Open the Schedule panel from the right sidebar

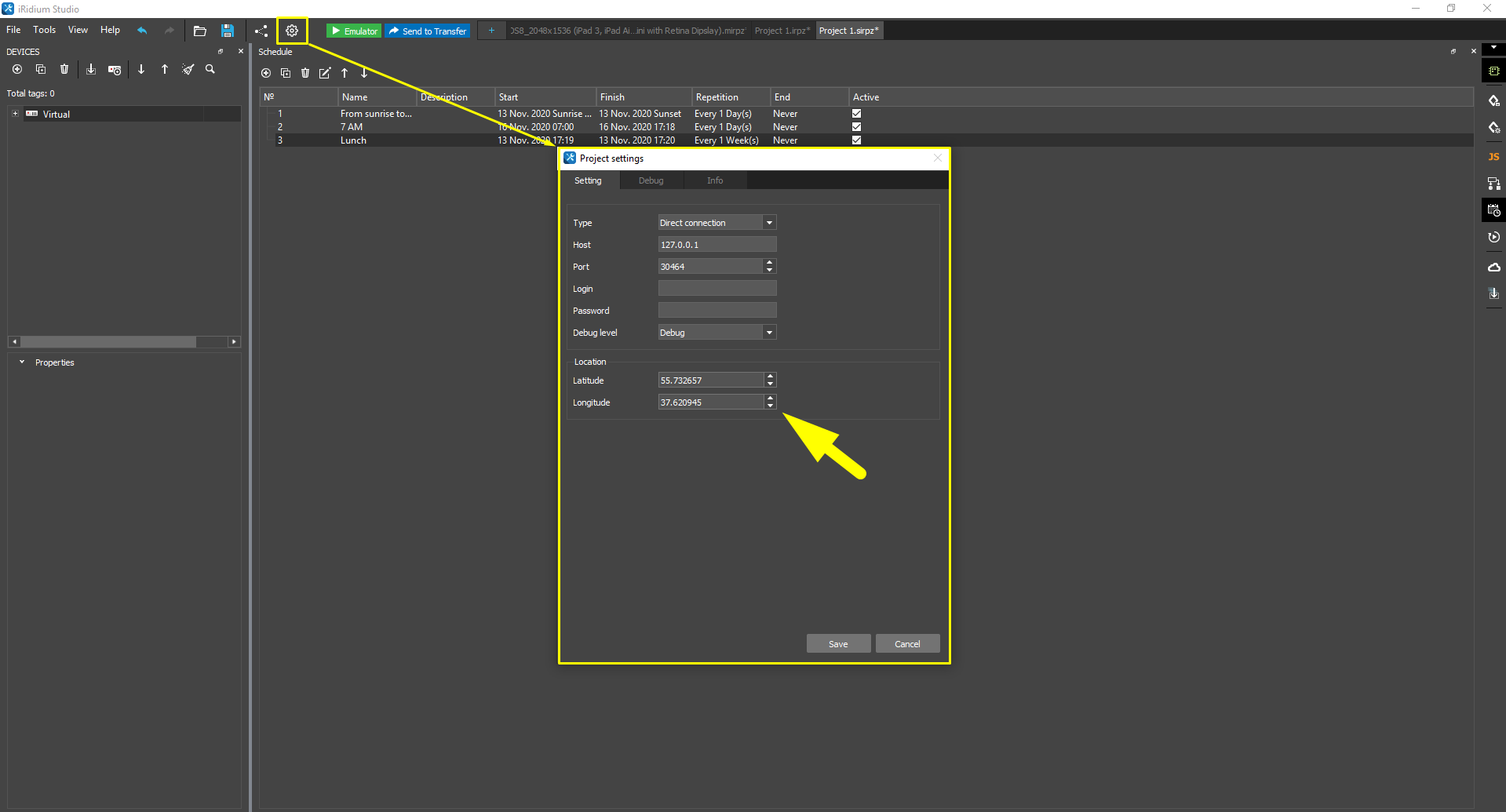[x=1493, y=209]
